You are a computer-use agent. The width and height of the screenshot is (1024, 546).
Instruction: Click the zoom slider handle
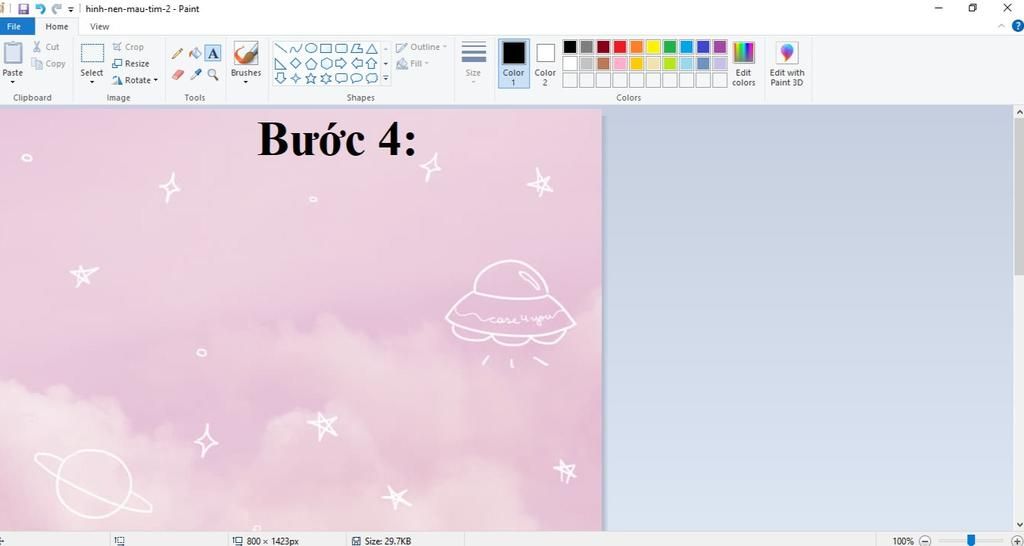coord(971,540)
